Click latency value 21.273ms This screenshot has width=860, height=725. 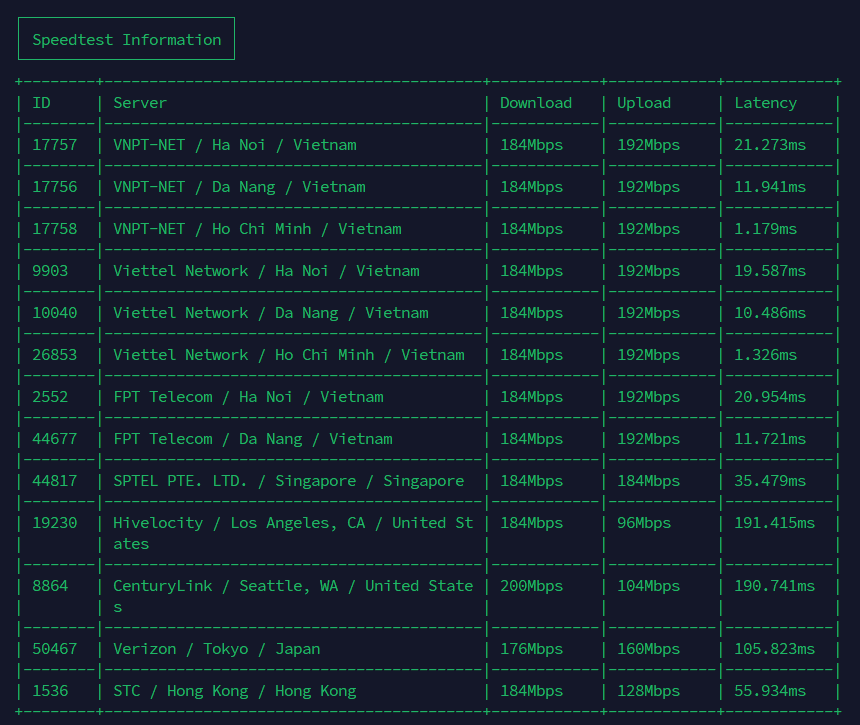(770, 145)
